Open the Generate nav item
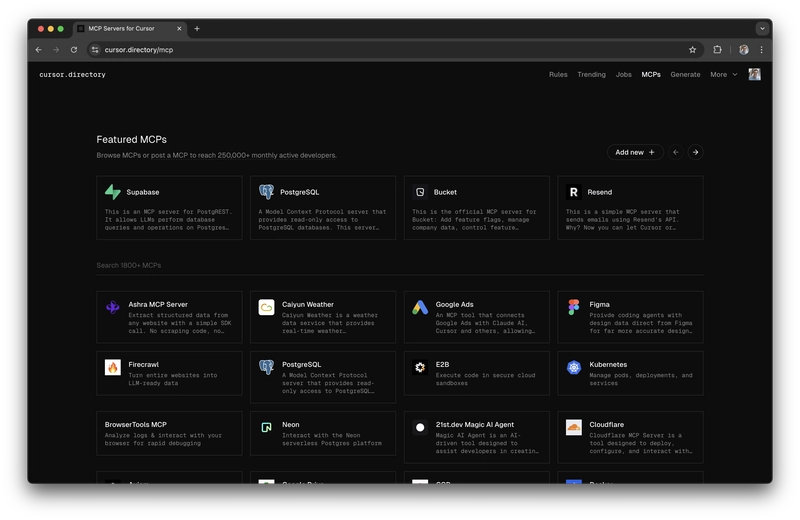Image resolution: width=800 pixels, height=520 pixels. coord(685,75)
